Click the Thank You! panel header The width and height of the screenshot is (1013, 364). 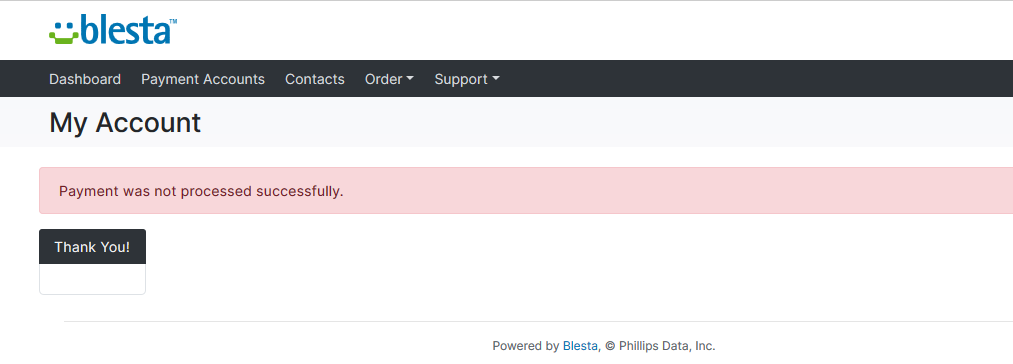click(92, 247)
